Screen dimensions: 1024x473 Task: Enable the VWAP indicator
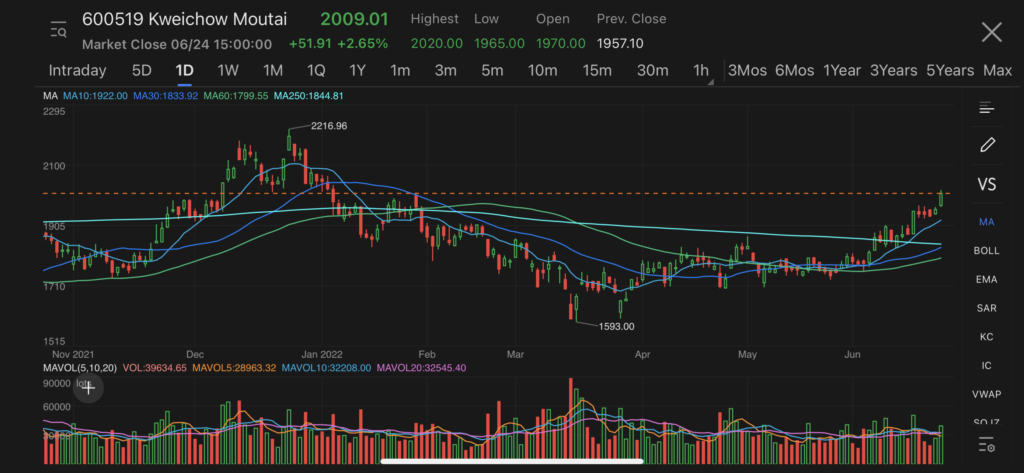pyautogui.click(x=986, y=395)
